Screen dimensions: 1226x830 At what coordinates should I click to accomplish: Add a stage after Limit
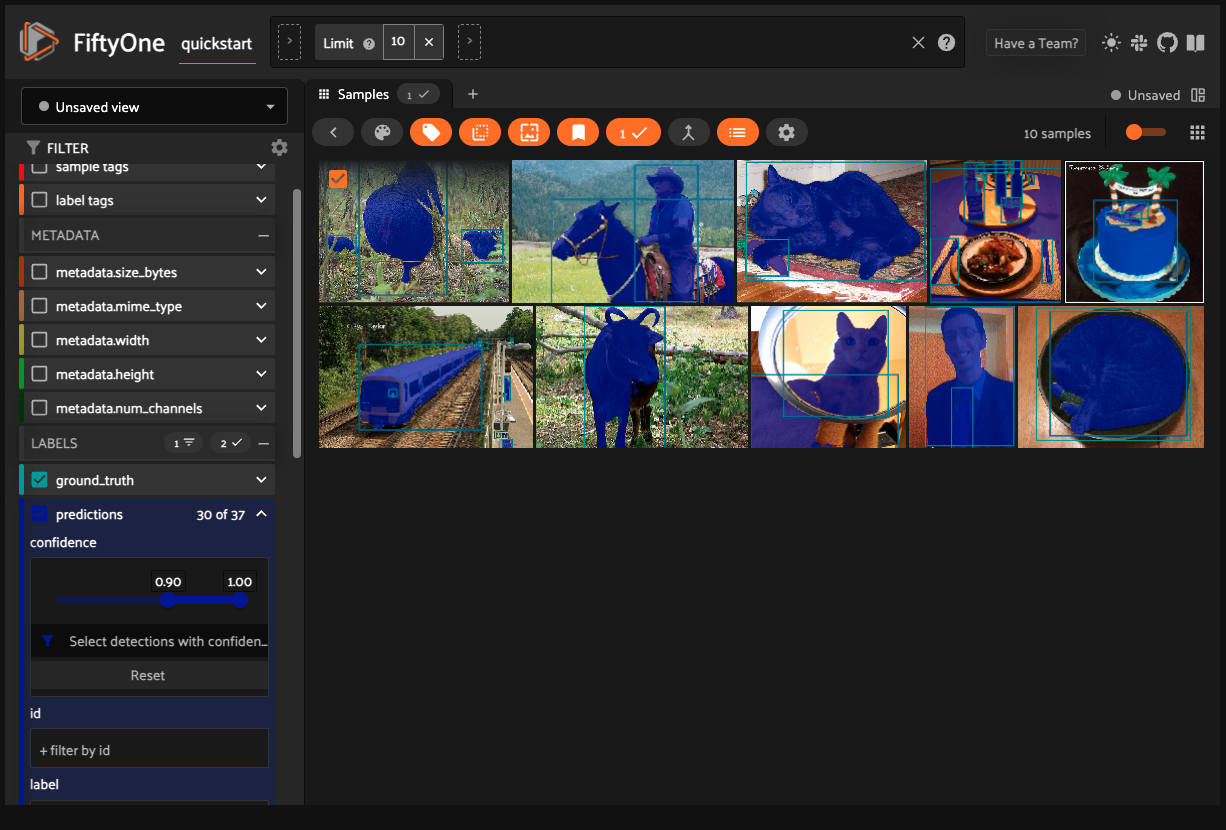[x=469, y=42]
